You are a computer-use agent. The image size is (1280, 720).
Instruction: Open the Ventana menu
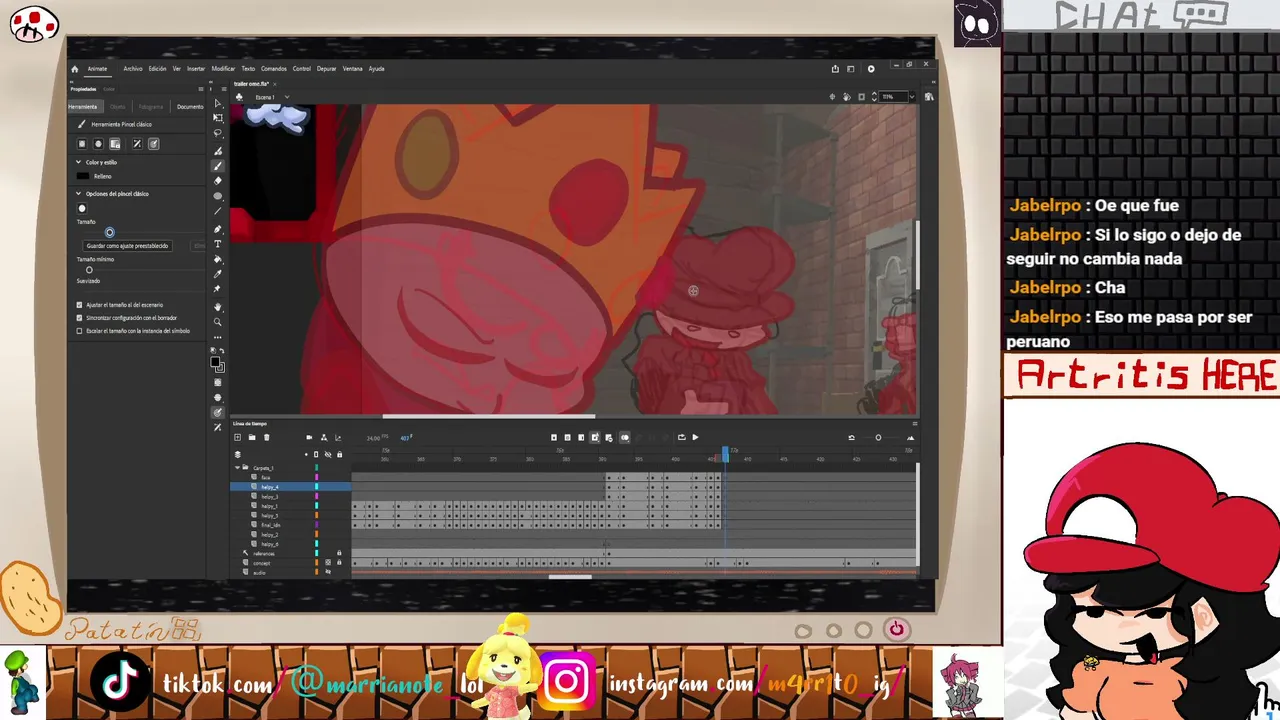pos(353,69)
